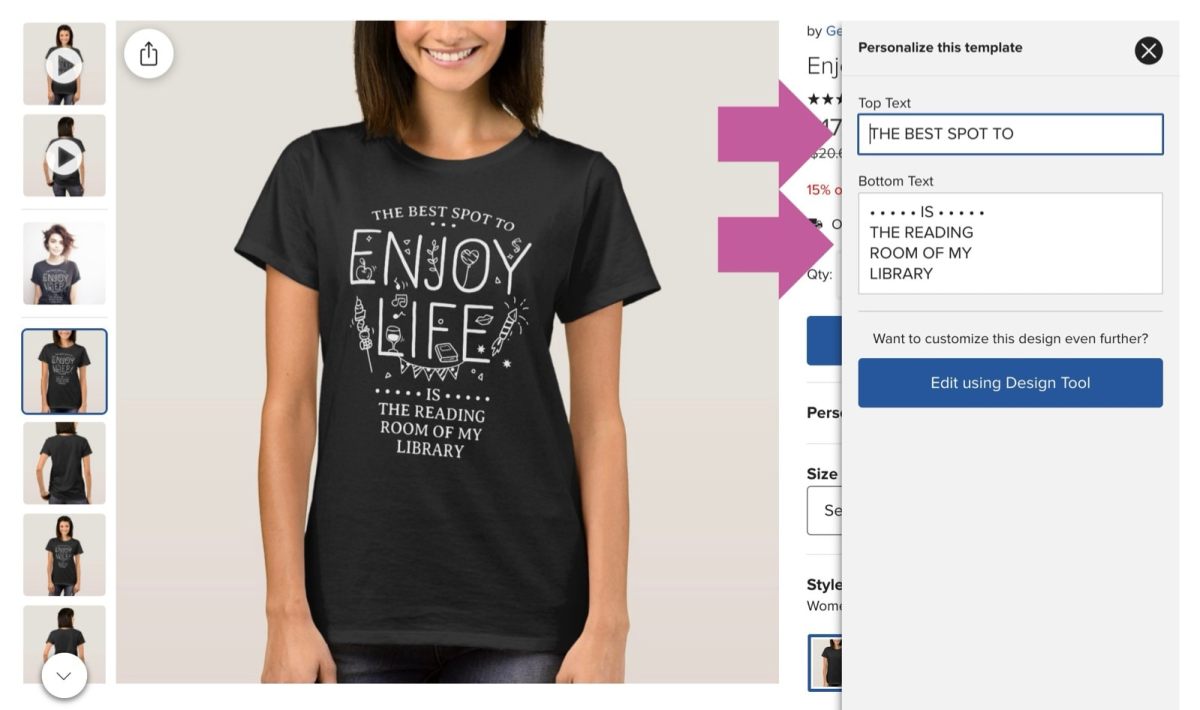Click the main Enjoy Life shirt image
The image size is (1200, 710).
point(447,352)
